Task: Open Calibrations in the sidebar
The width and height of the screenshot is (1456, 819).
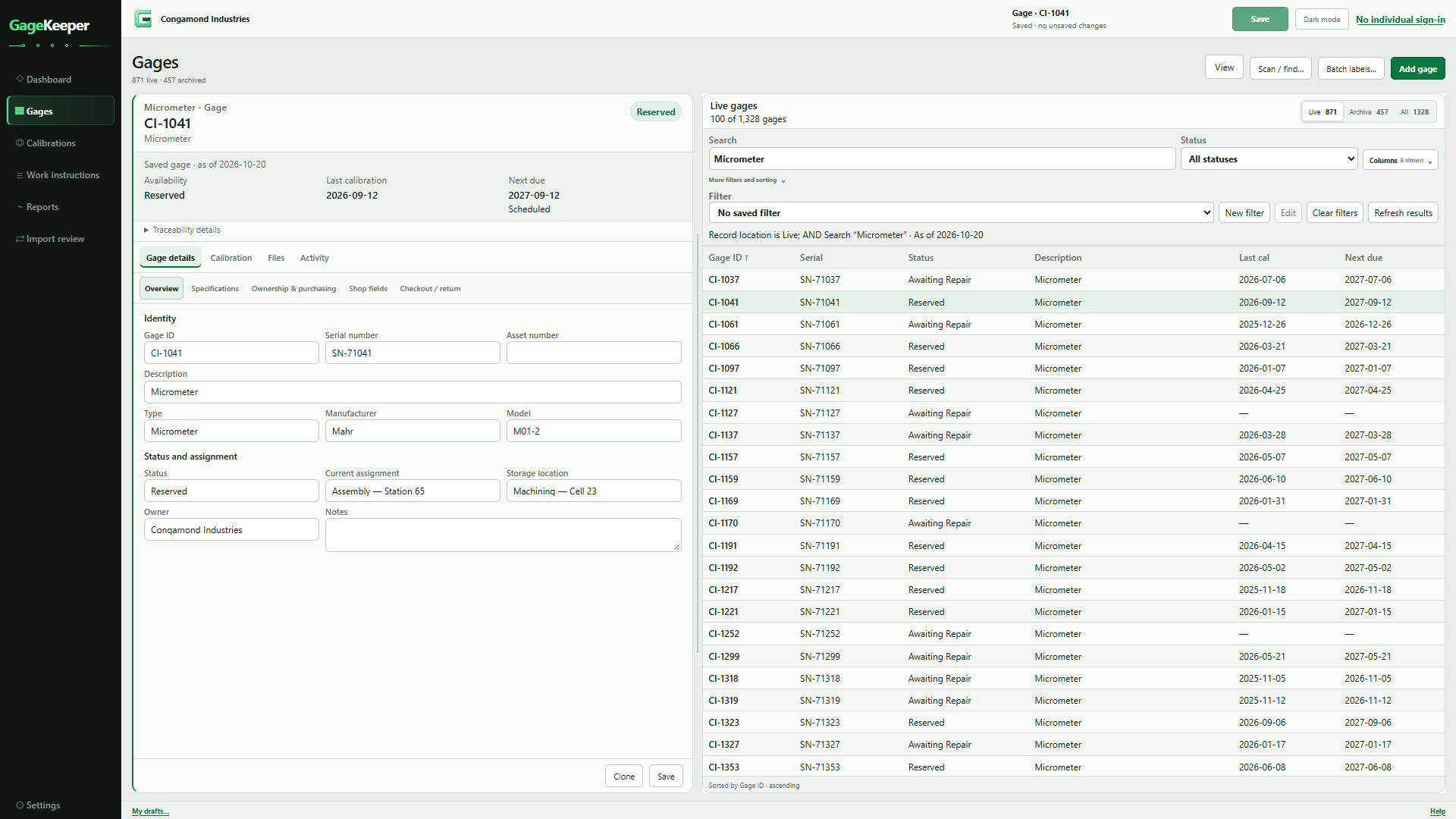Action: click(61, 143)
